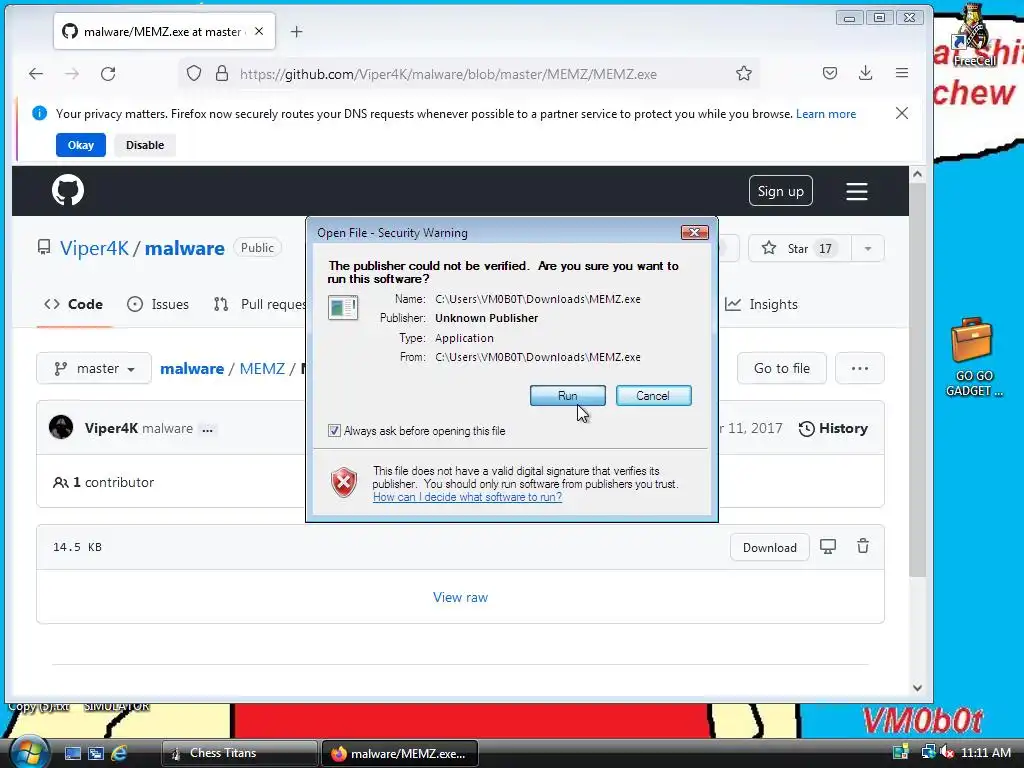Open the Pocket save icon
The height and width of the screenshot is (768, 1024).
[x=829, y=73]
